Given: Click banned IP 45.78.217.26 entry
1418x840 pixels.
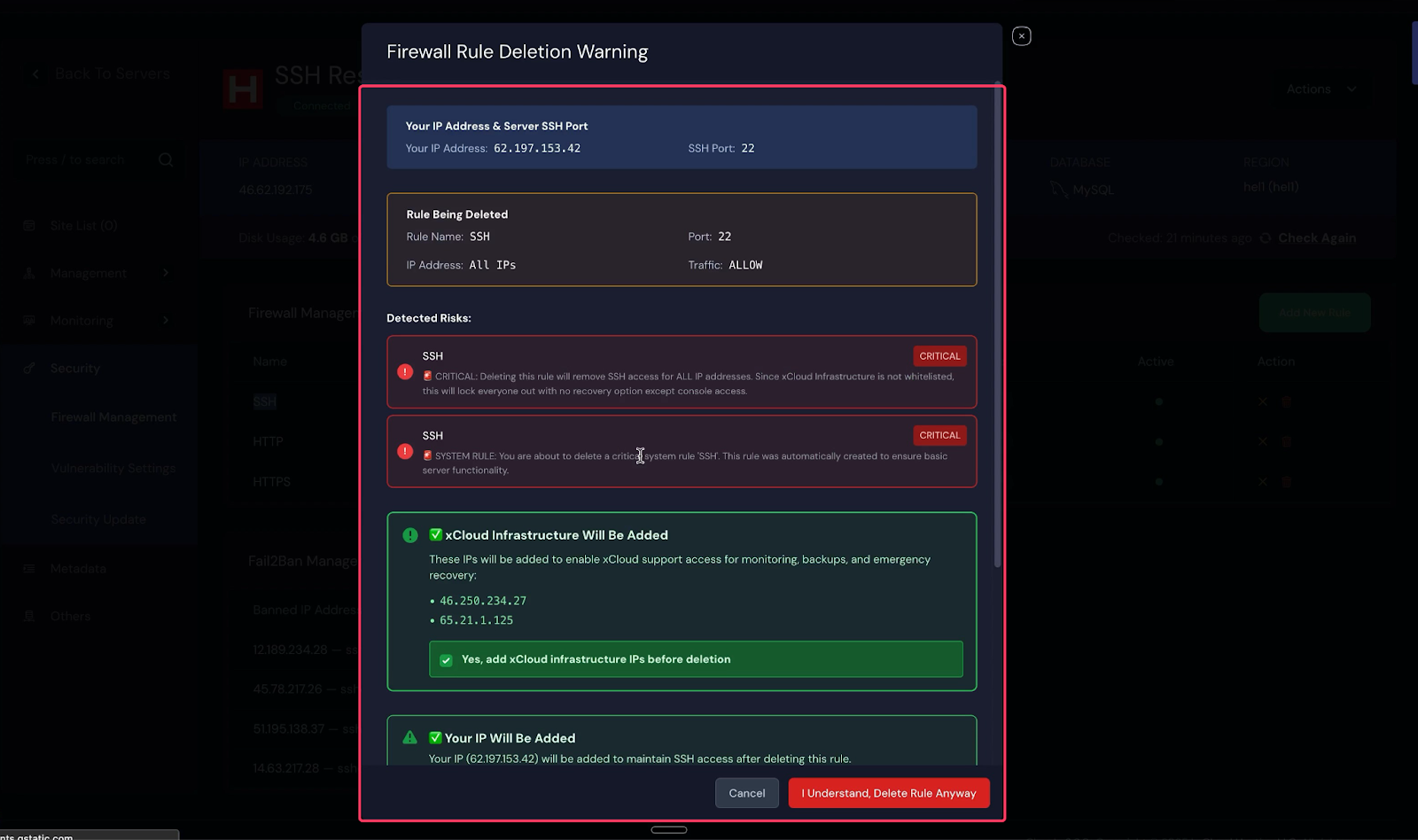Looking at the screenshot, I should 305,689.
